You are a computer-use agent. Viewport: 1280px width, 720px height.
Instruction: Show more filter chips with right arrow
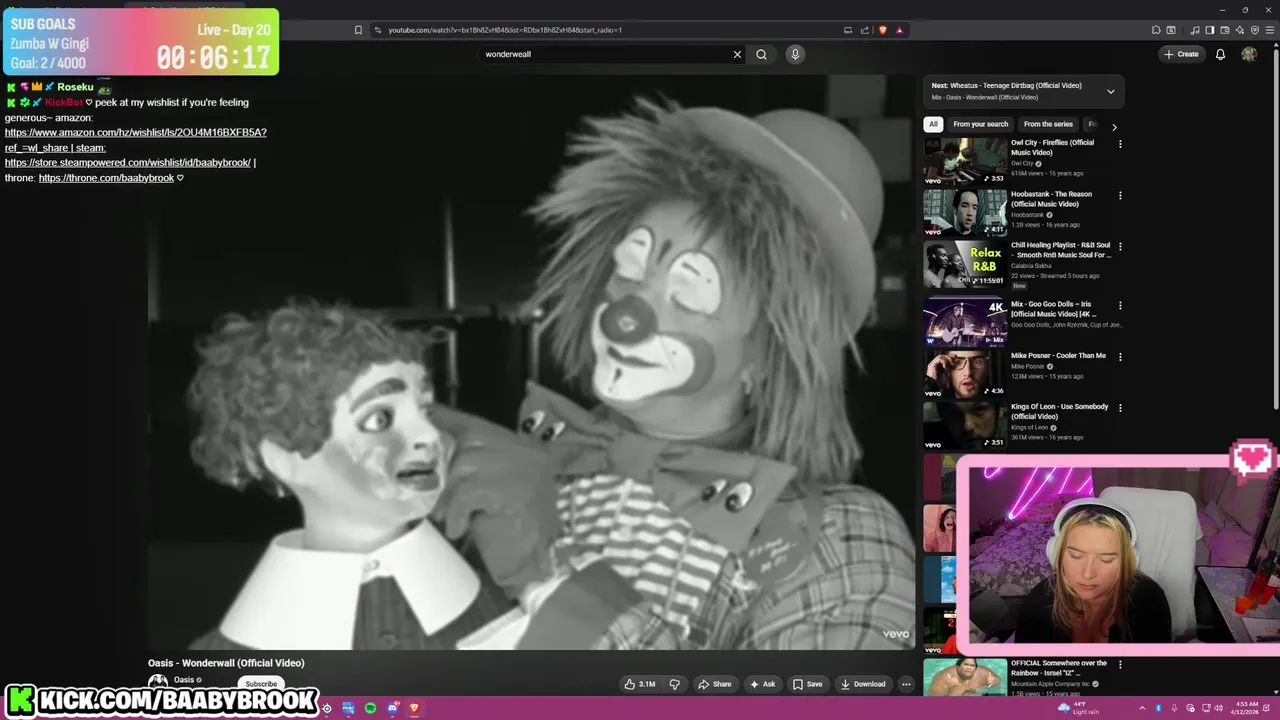pos(1114,126)
